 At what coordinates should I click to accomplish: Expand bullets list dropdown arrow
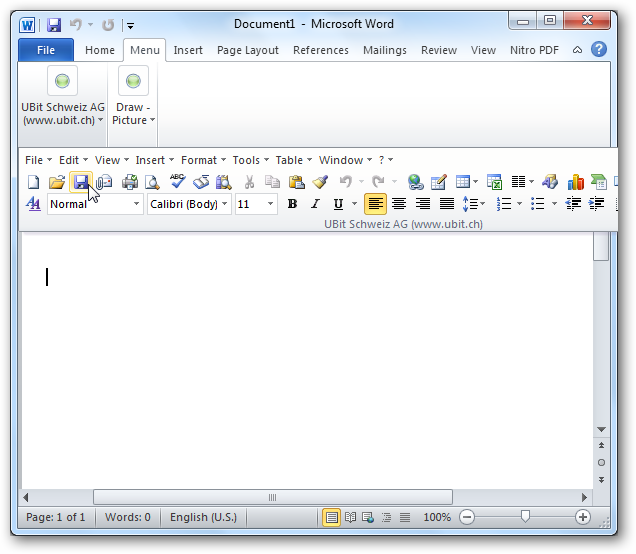[x=554, y=204]
